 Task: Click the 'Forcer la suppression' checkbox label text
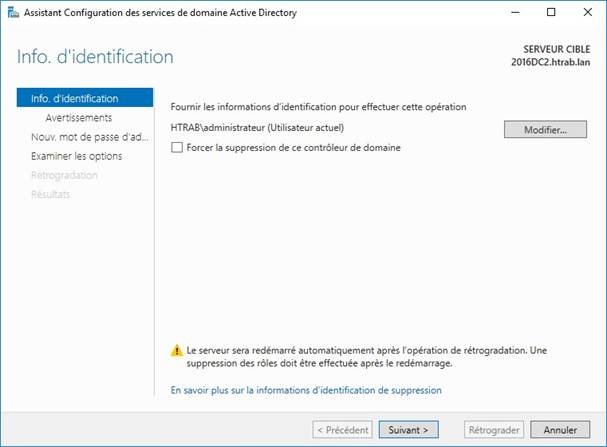[293, 147]
